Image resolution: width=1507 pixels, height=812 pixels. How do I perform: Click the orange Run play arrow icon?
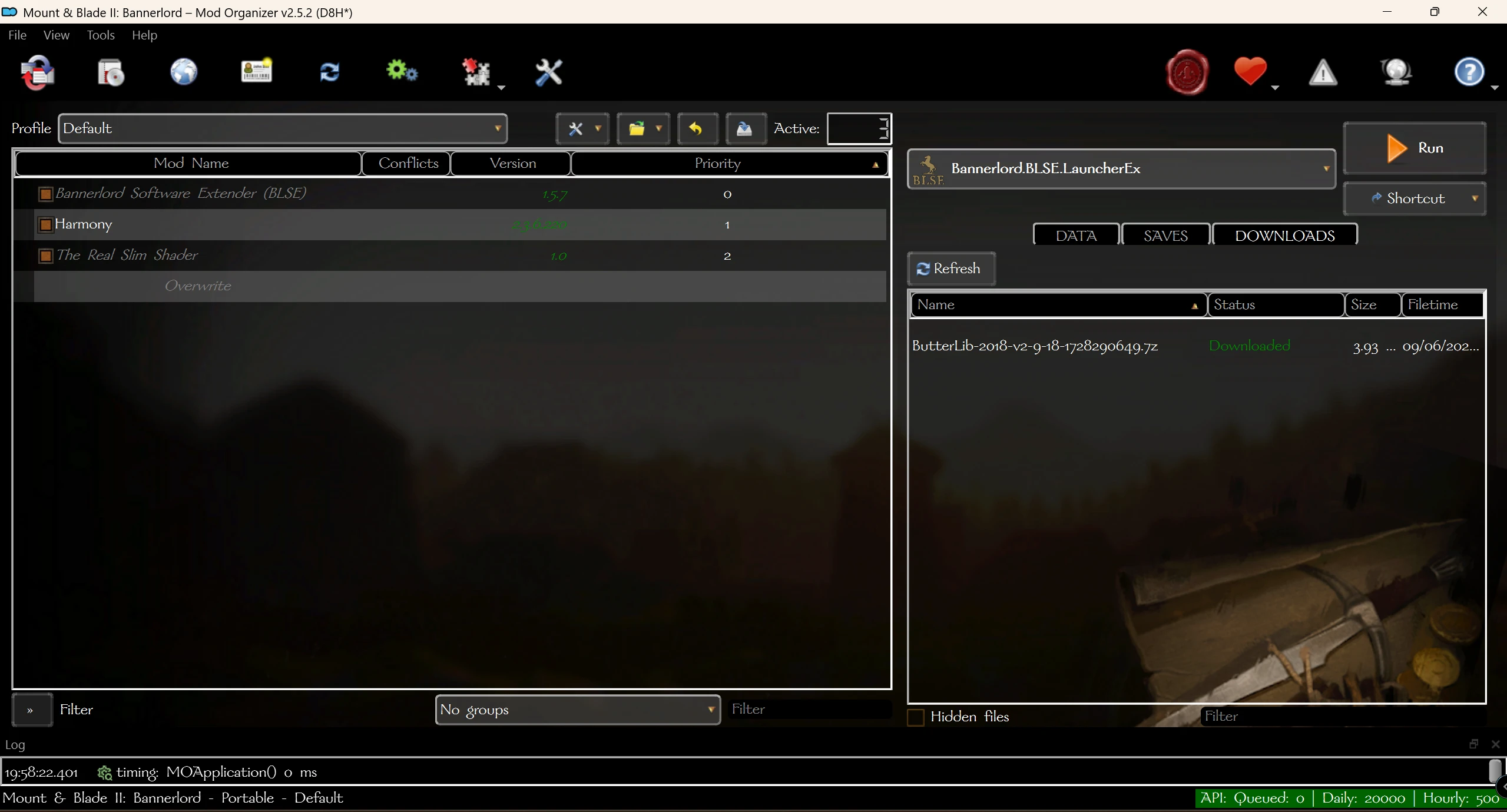(1396, 148)
